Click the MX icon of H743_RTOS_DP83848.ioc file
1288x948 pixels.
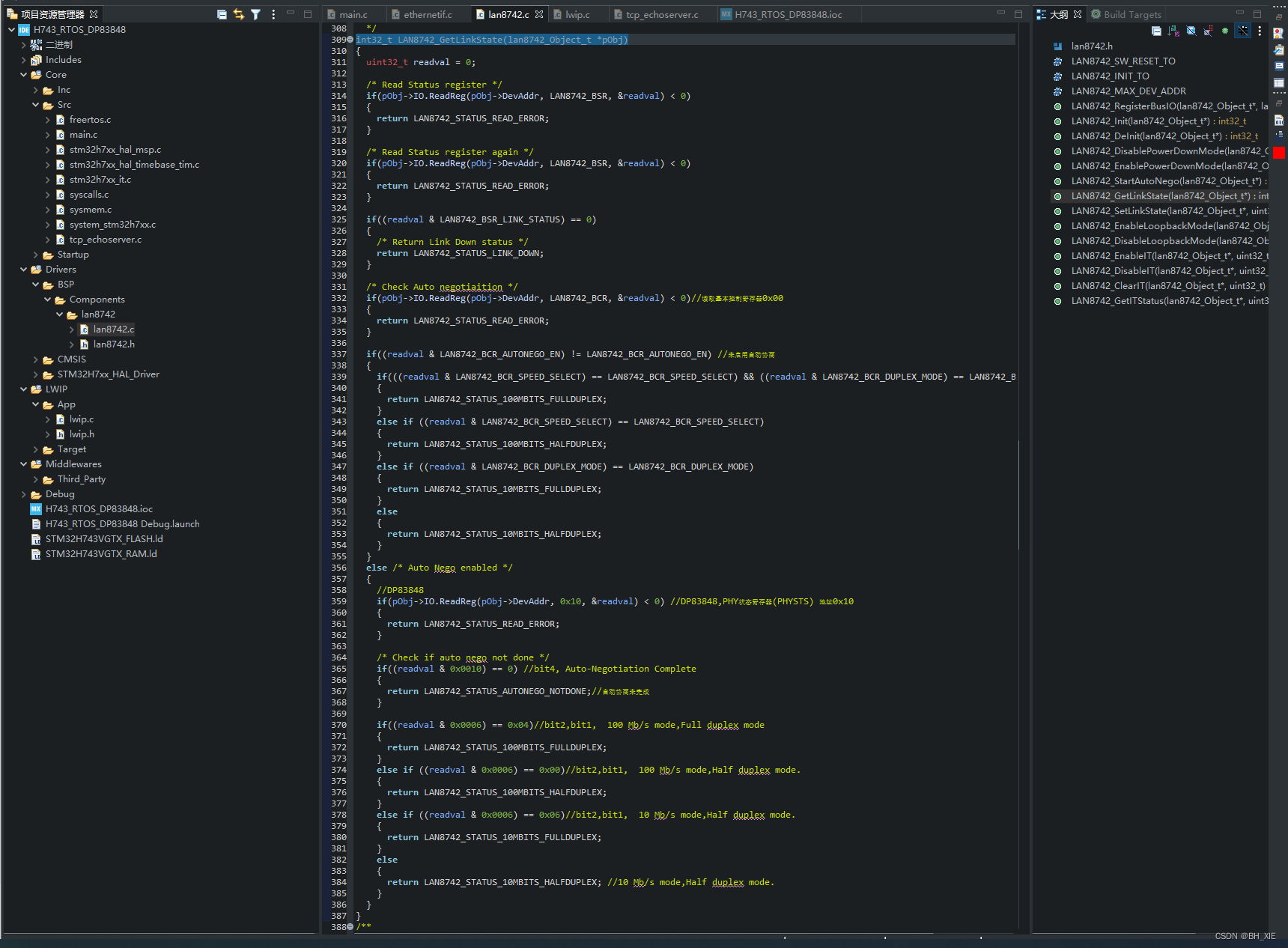[36, 509]
